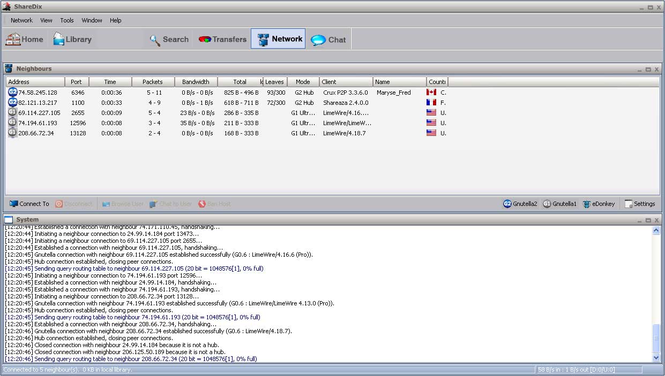
Task: Click G1 icon of 208.66.72.34 row
Action: point(12,133)
